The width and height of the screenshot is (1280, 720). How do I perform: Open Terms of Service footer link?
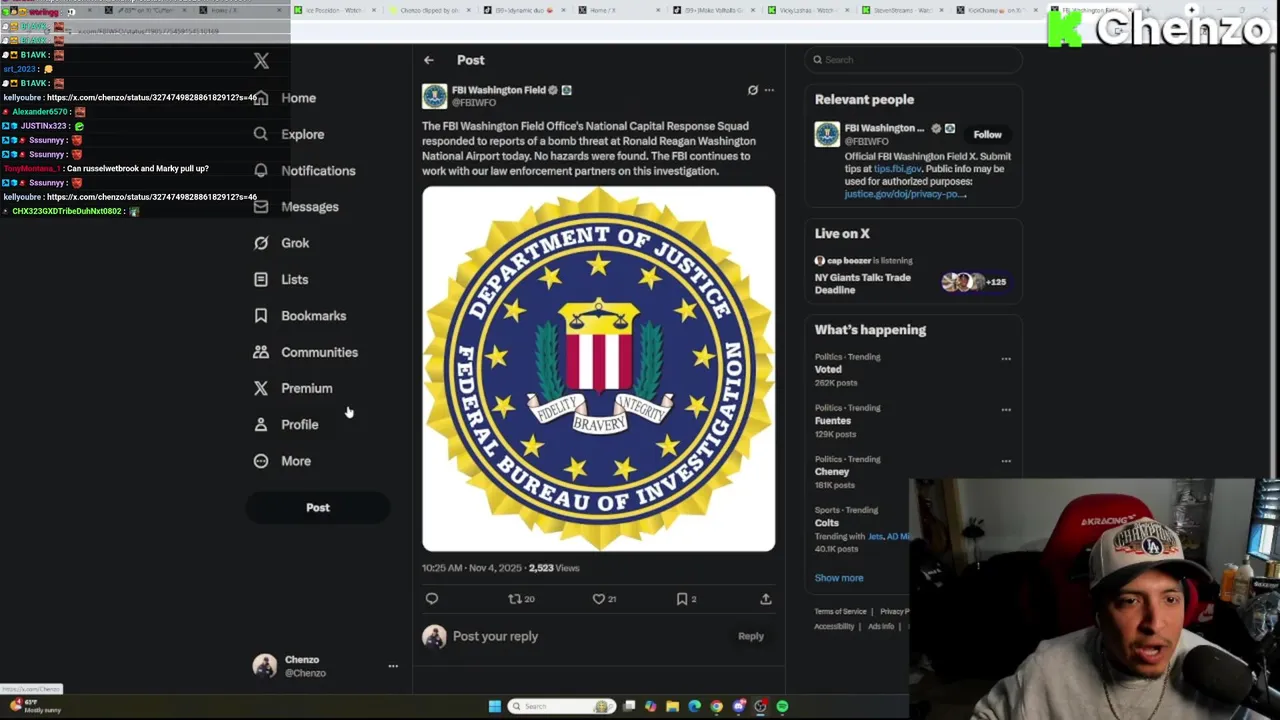coord(840,611)
